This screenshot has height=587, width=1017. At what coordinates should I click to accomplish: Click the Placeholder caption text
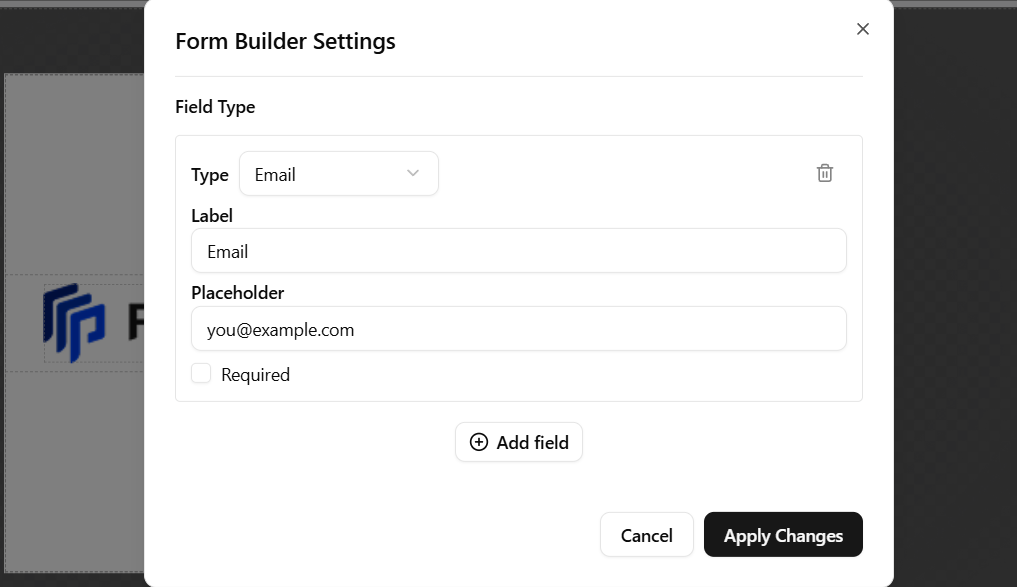(x=237, y=293)
